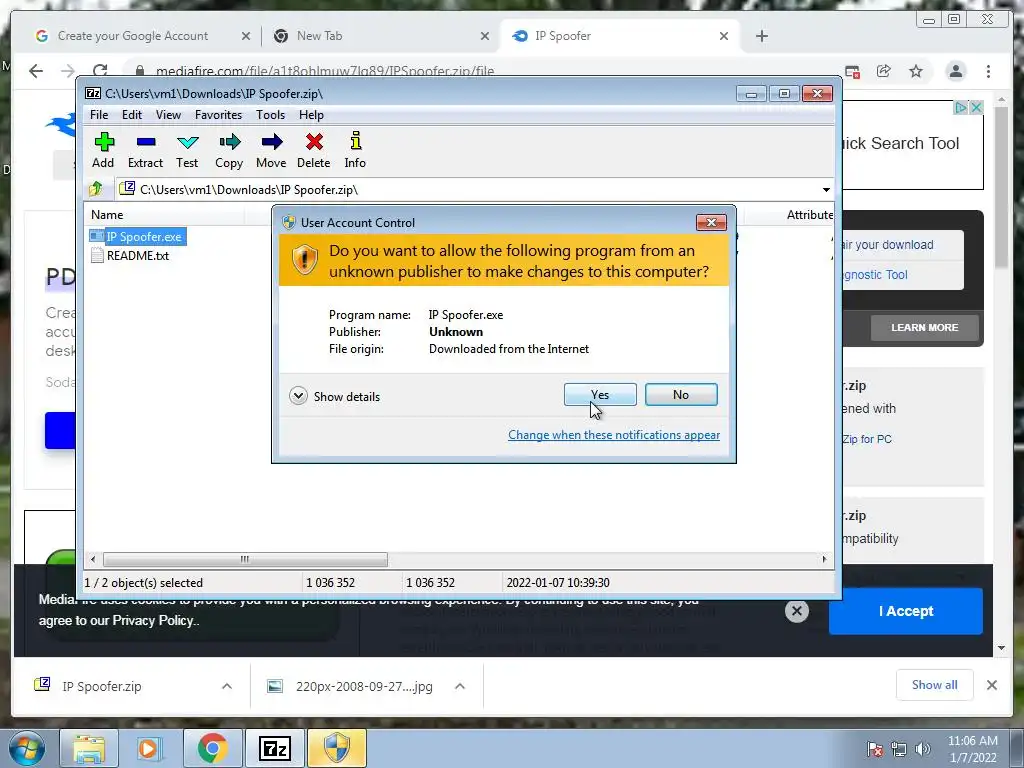This screenshot has width=1024, height=768.
Task: Click the Move toolbar icon
Action: [271, 150]
